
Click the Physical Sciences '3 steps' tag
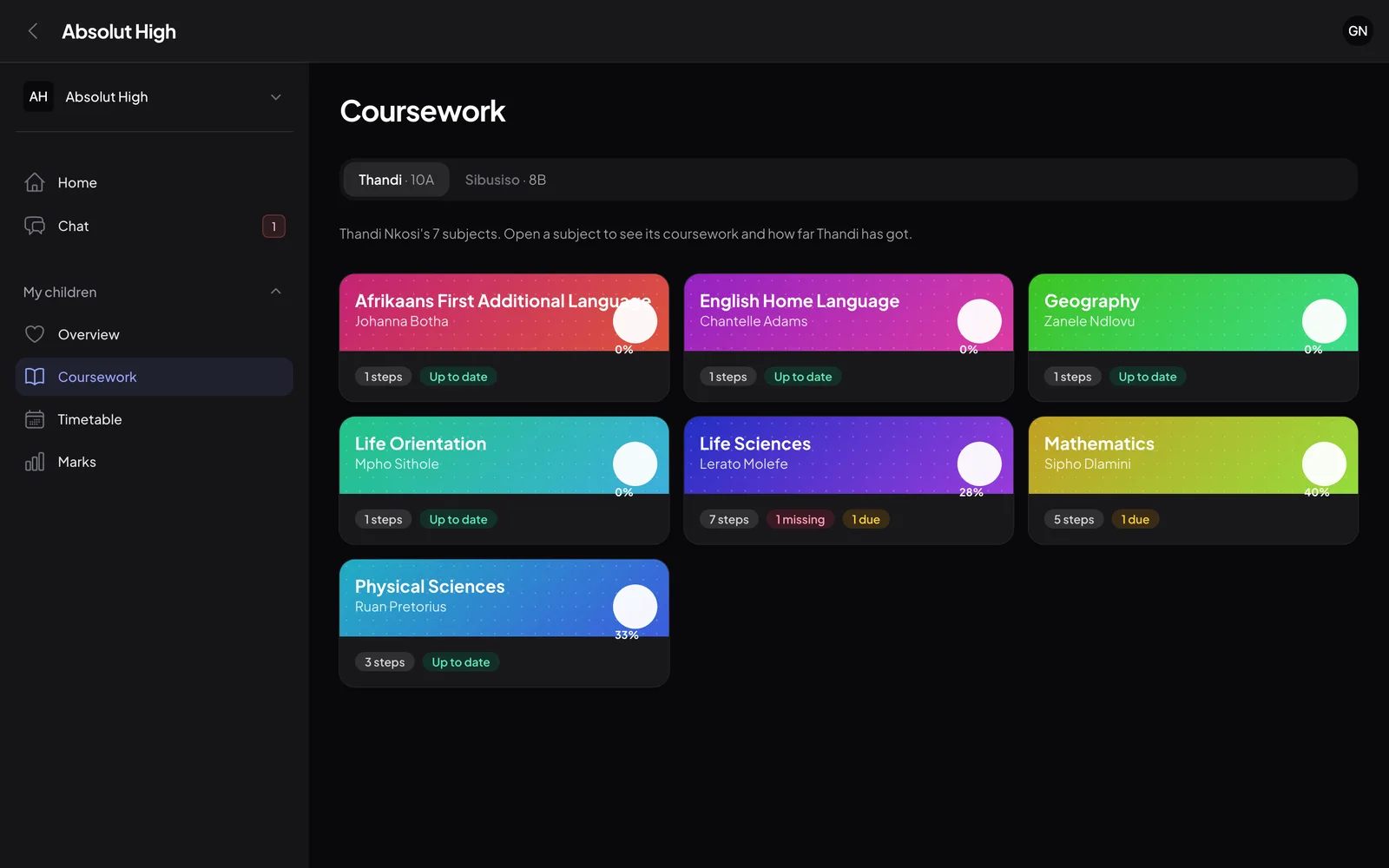click(385, 662)
